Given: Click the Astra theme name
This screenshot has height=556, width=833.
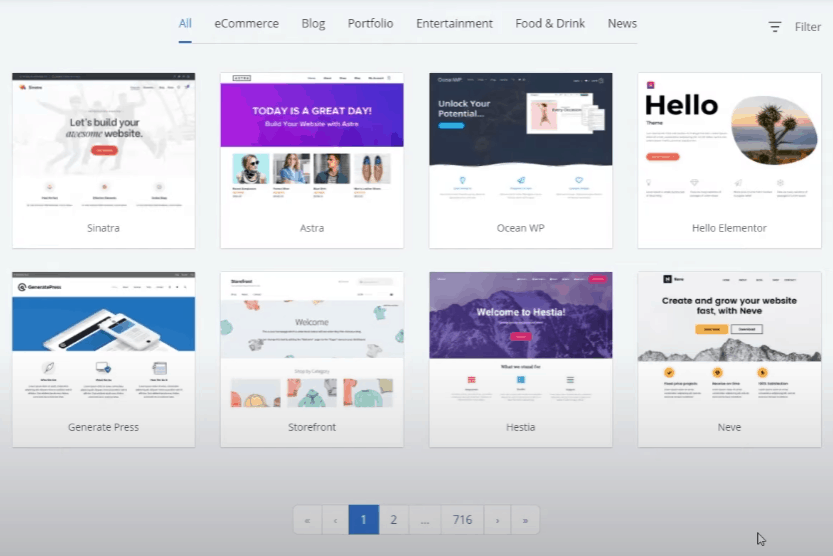Looking at the screenshot, I should (x=312, y=228).
